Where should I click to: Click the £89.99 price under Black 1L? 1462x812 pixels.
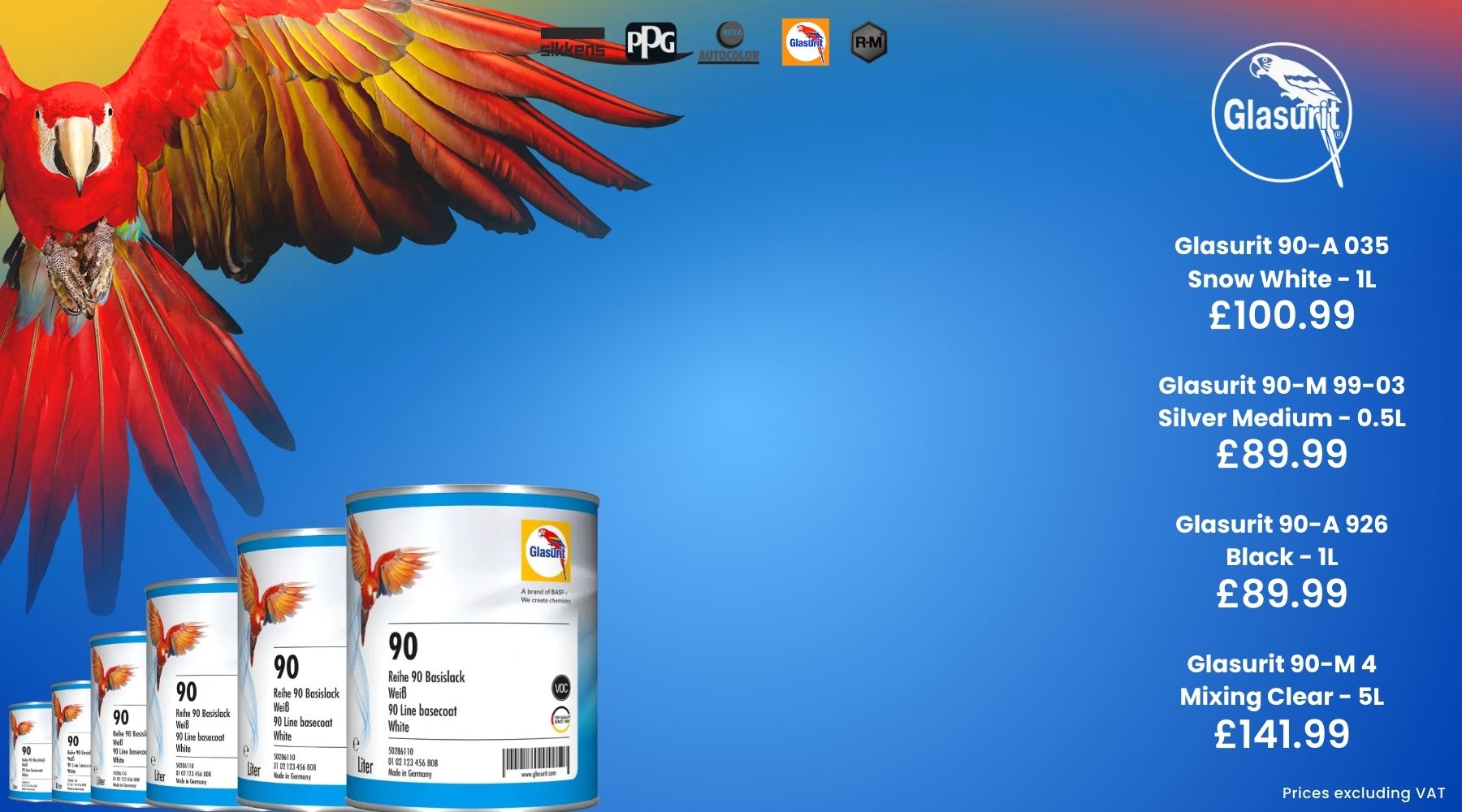1281,594
